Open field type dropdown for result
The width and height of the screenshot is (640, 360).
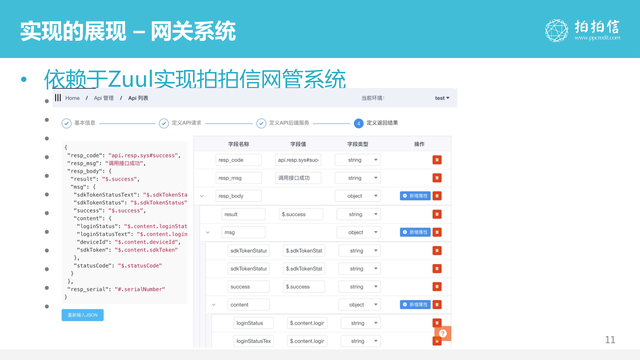click(358, 214)
